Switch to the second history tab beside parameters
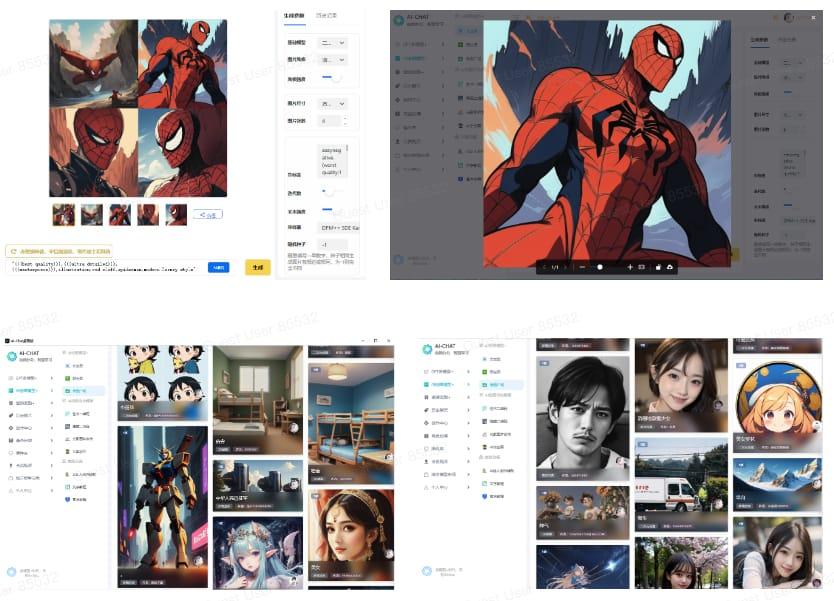 point(326,16)
